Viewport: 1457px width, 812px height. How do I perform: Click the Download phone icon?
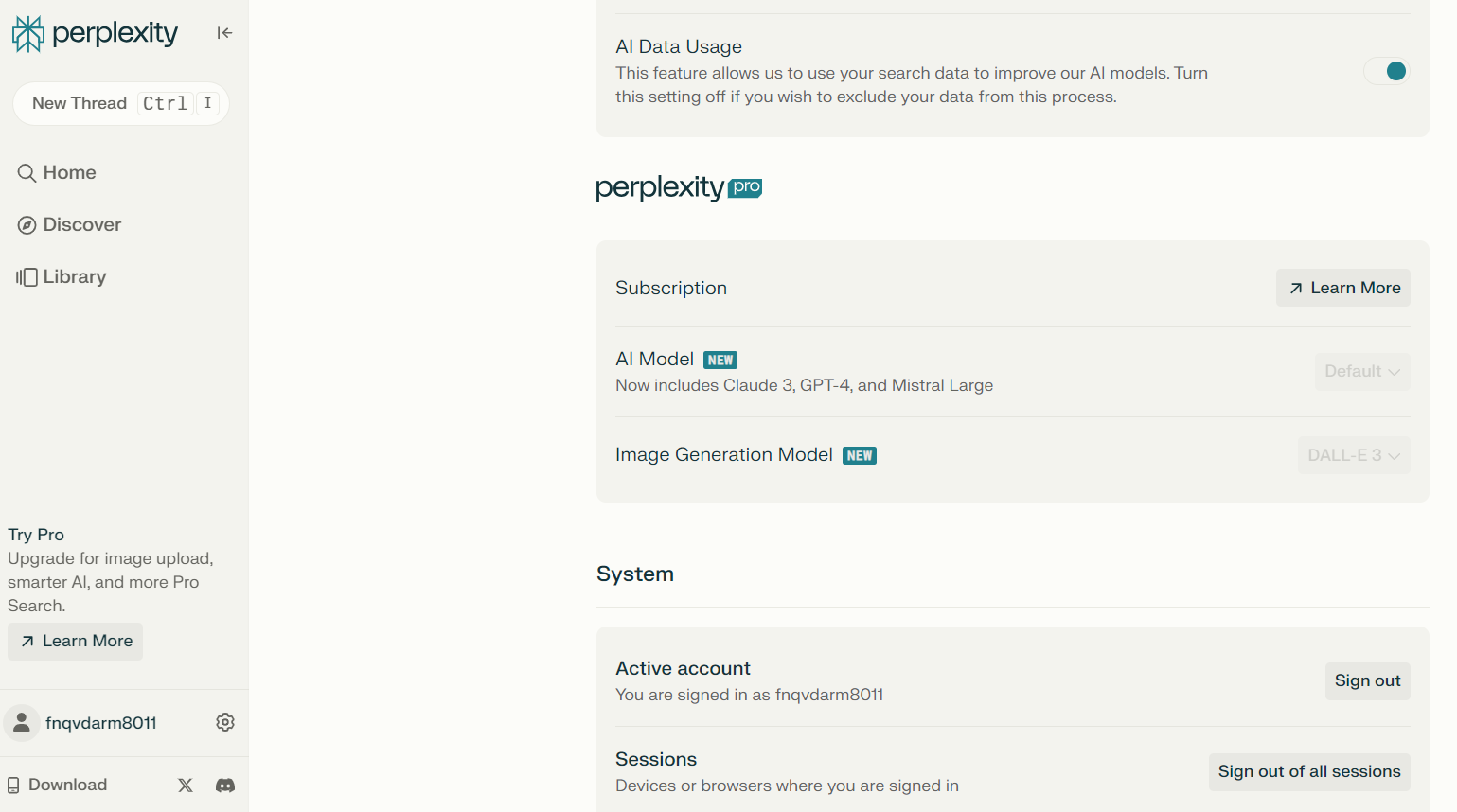pyautogui.click(x=13, y=786)
